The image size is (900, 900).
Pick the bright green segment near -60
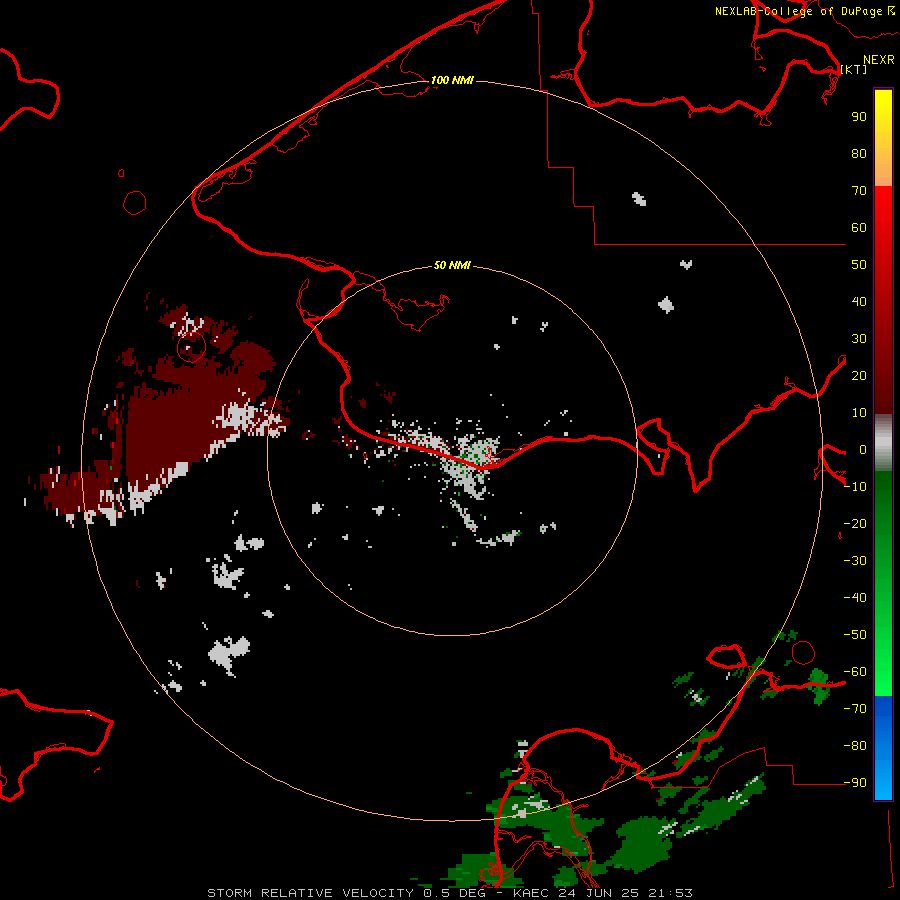[883, 677]
